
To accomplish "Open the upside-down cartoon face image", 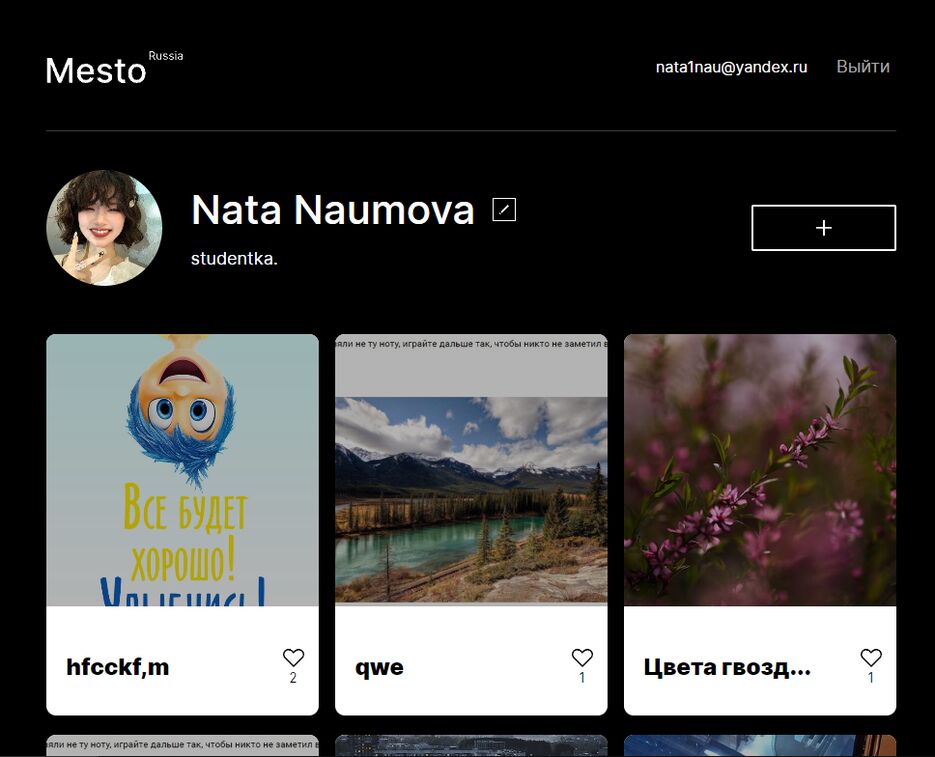I will [x=182, y=470].
